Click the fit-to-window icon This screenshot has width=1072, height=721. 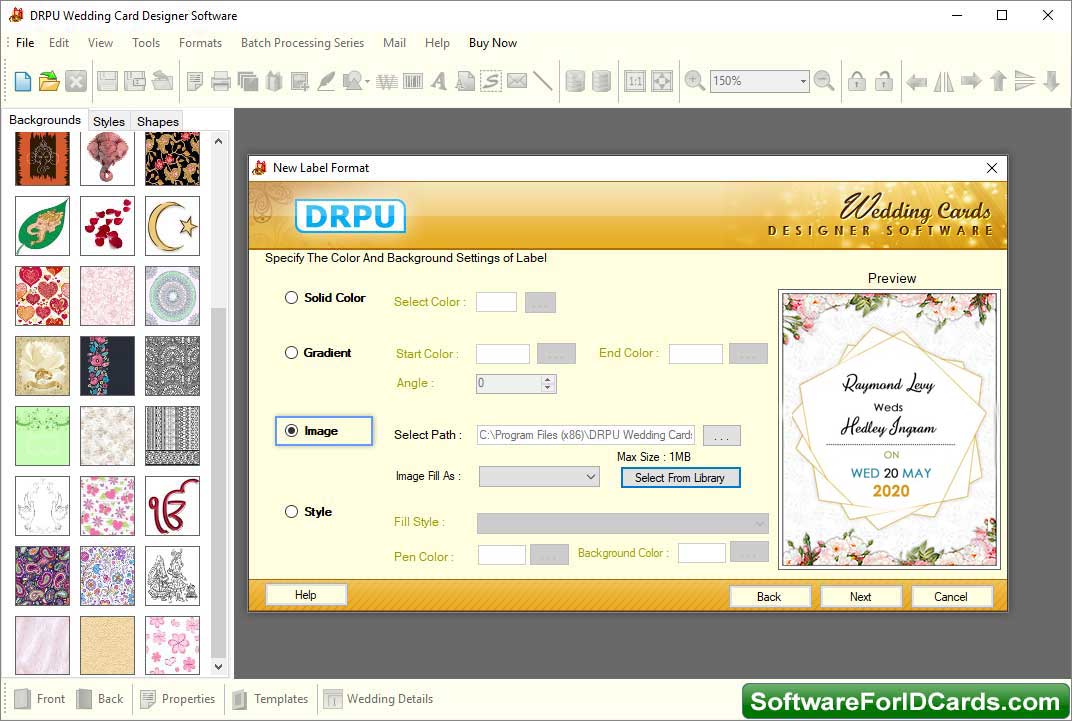click(x=662, y=81)
